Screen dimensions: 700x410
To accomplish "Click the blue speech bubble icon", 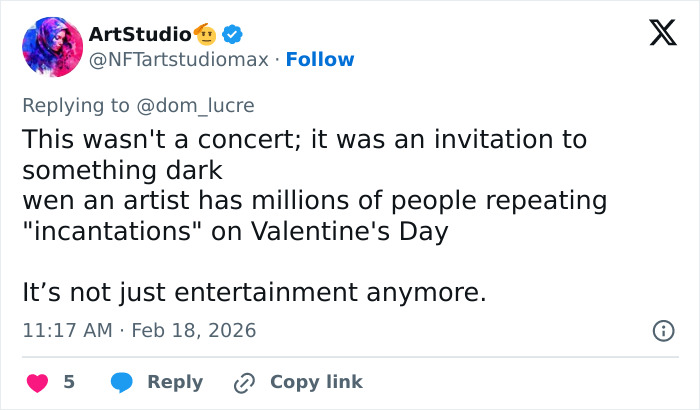I will coord(122,382).
